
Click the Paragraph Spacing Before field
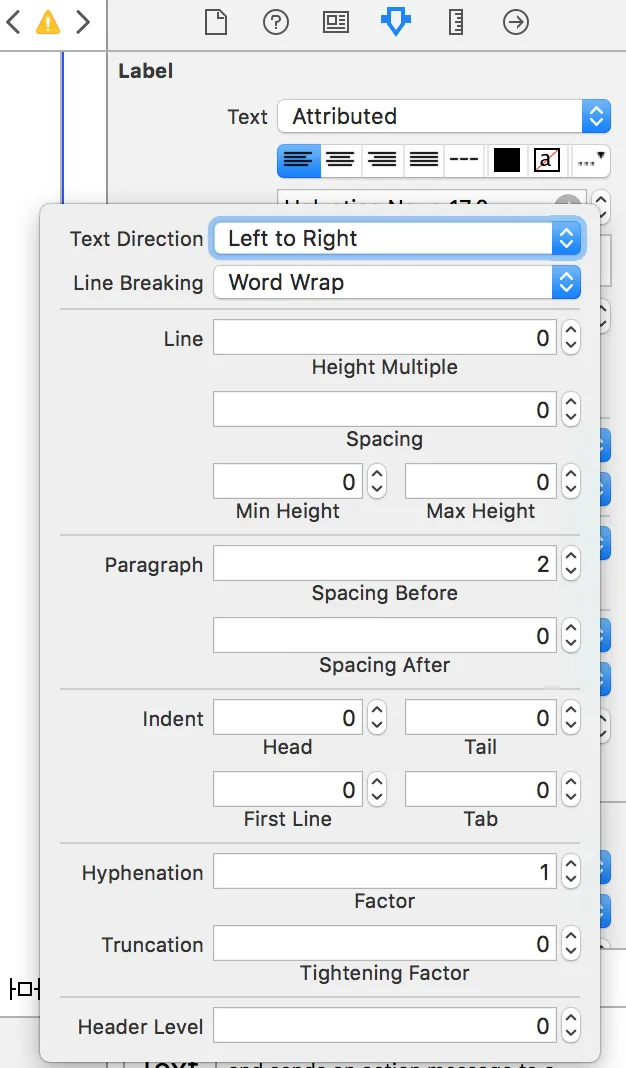point(384,565)
